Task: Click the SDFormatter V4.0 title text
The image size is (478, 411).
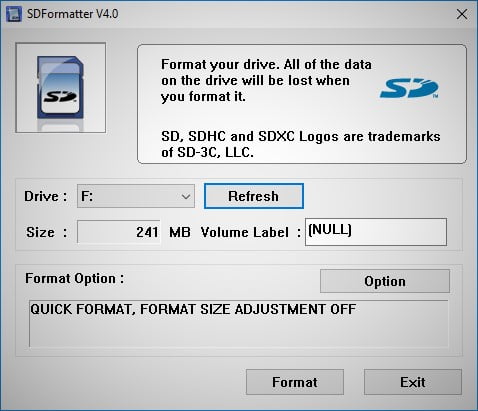Action: tap(72, 14)
